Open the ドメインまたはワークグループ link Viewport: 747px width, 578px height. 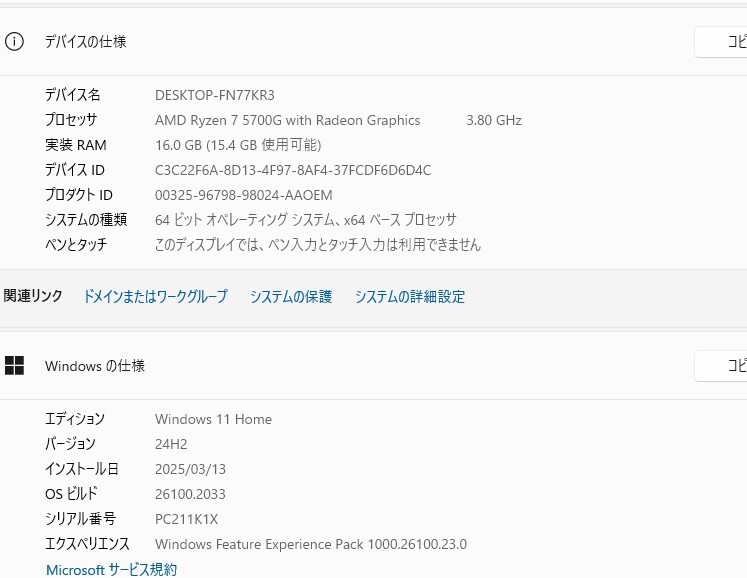pos(155,296)
